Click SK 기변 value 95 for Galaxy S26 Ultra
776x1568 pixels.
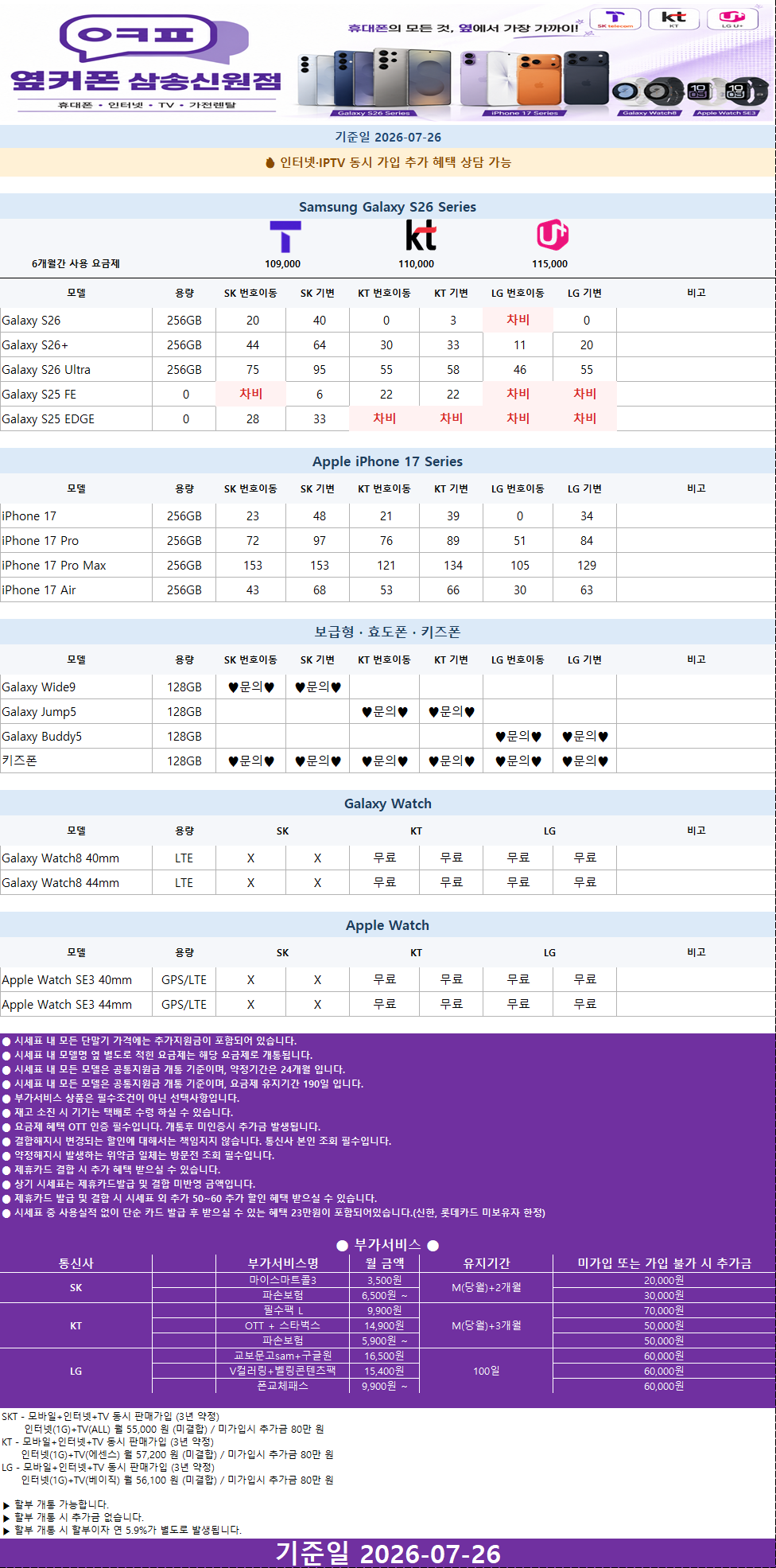point(320,370)
